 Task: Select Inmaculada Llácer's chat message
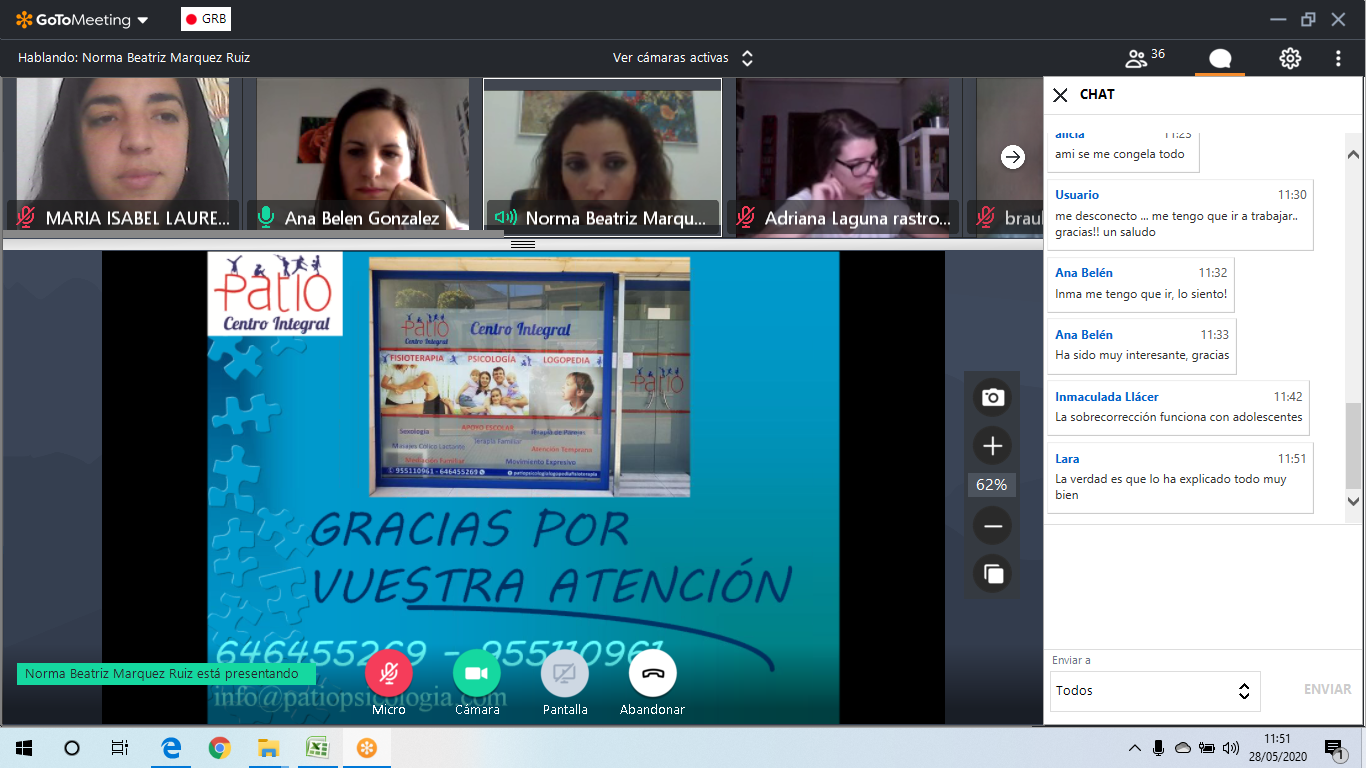tap(1178, 407)
